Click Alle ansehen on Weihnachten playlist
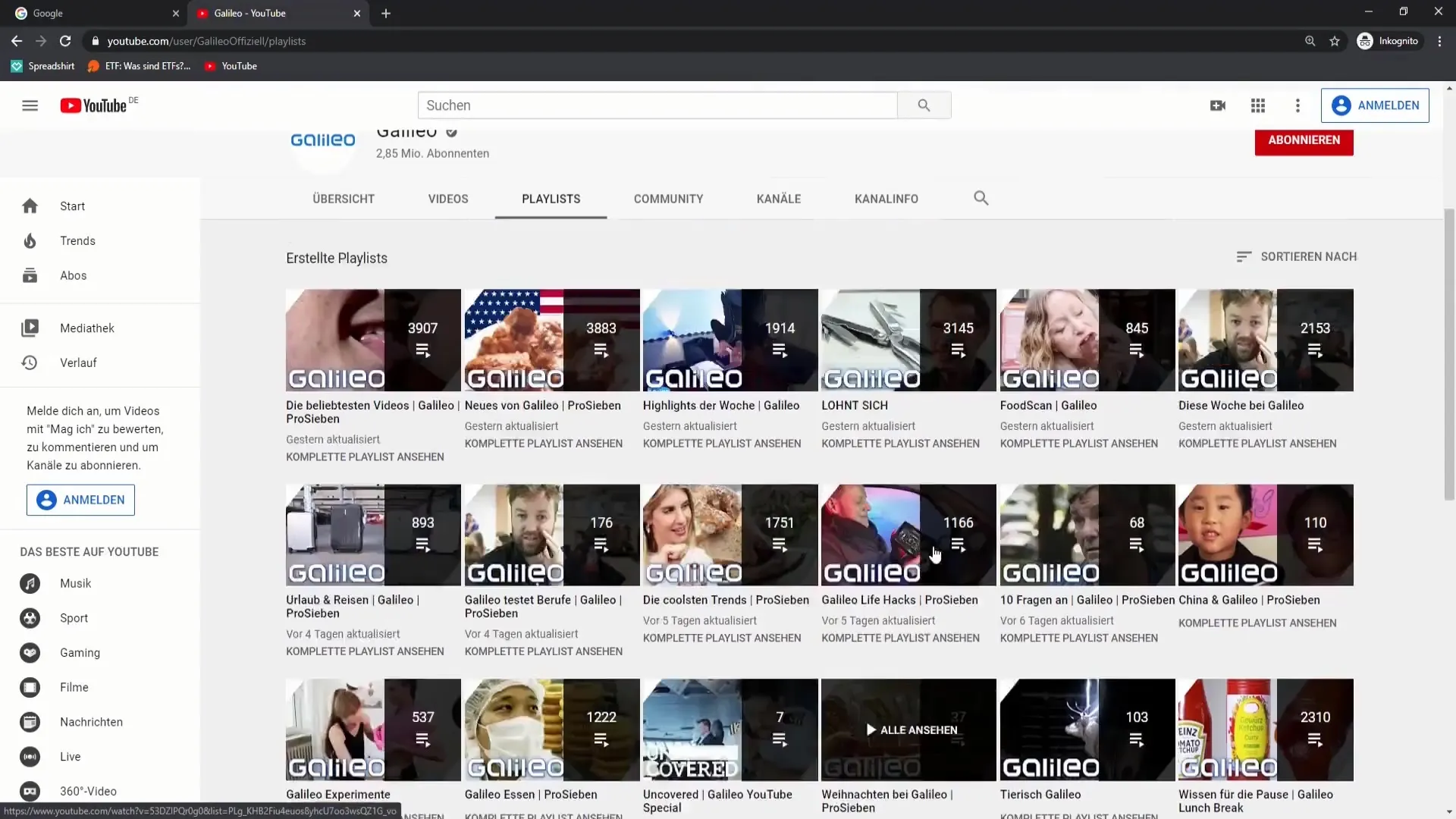 point(911,730)
